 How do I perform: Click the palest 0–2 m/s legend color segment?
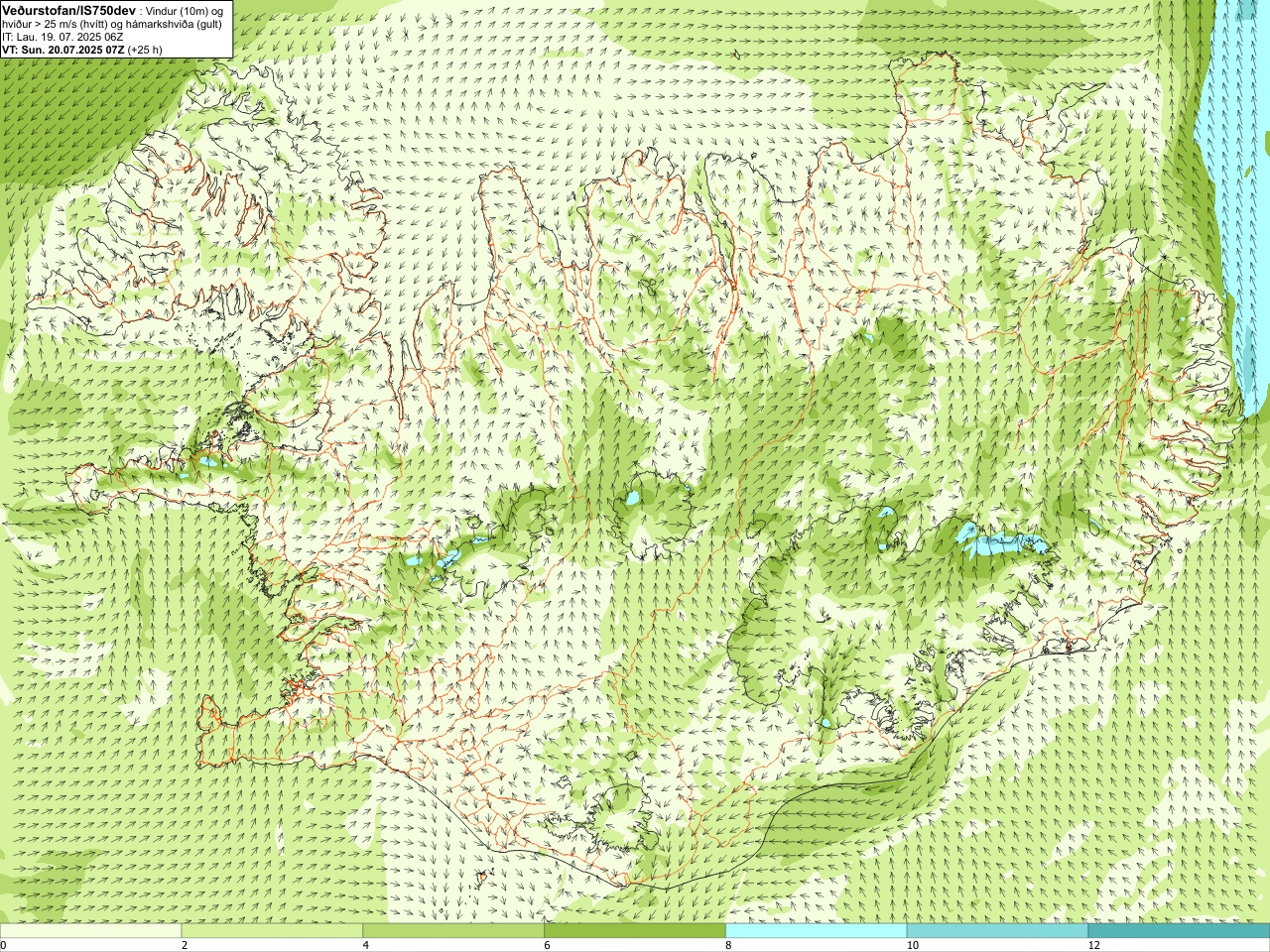point(90,931)
